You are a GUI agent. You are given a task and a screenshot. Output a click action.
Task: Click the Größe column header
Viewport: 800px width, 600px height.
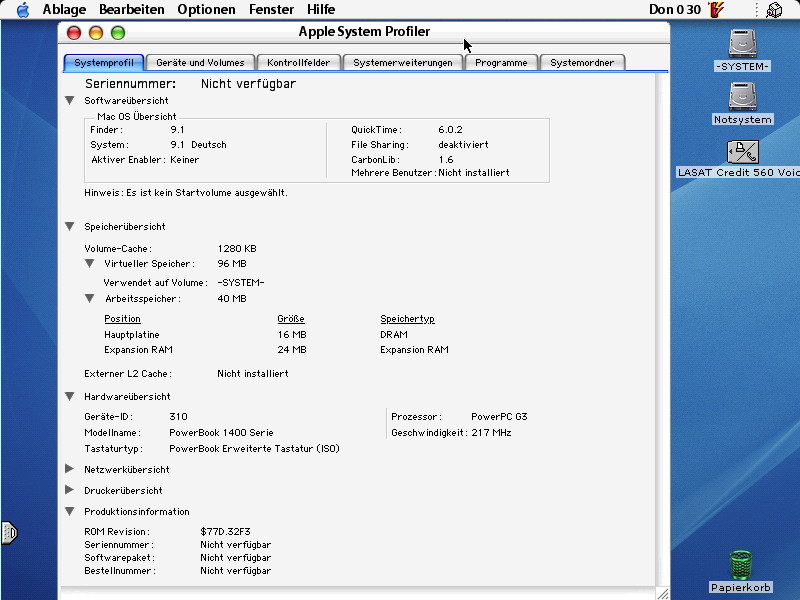[x=291, y=319]
